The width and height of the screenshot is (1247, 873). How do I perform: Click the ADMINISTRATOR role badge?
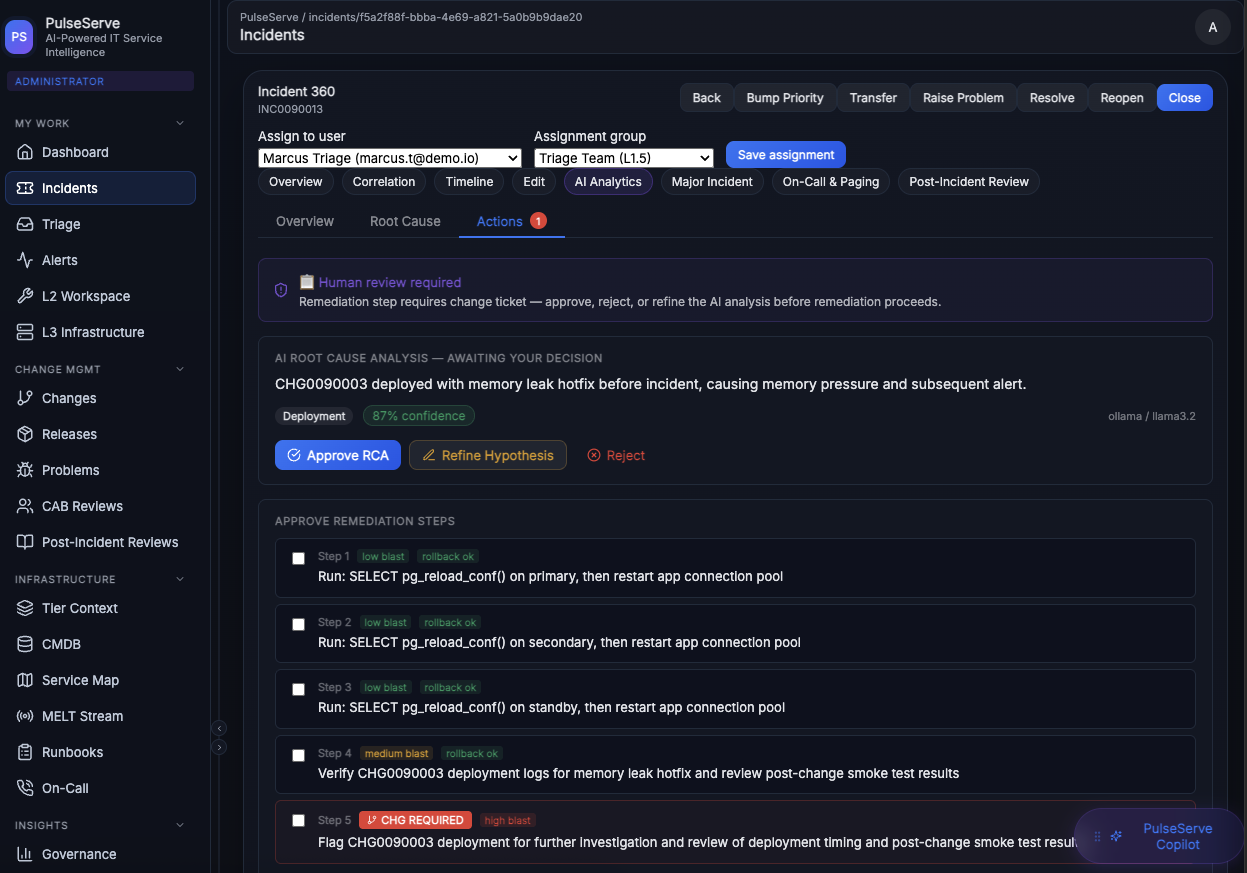100,82
